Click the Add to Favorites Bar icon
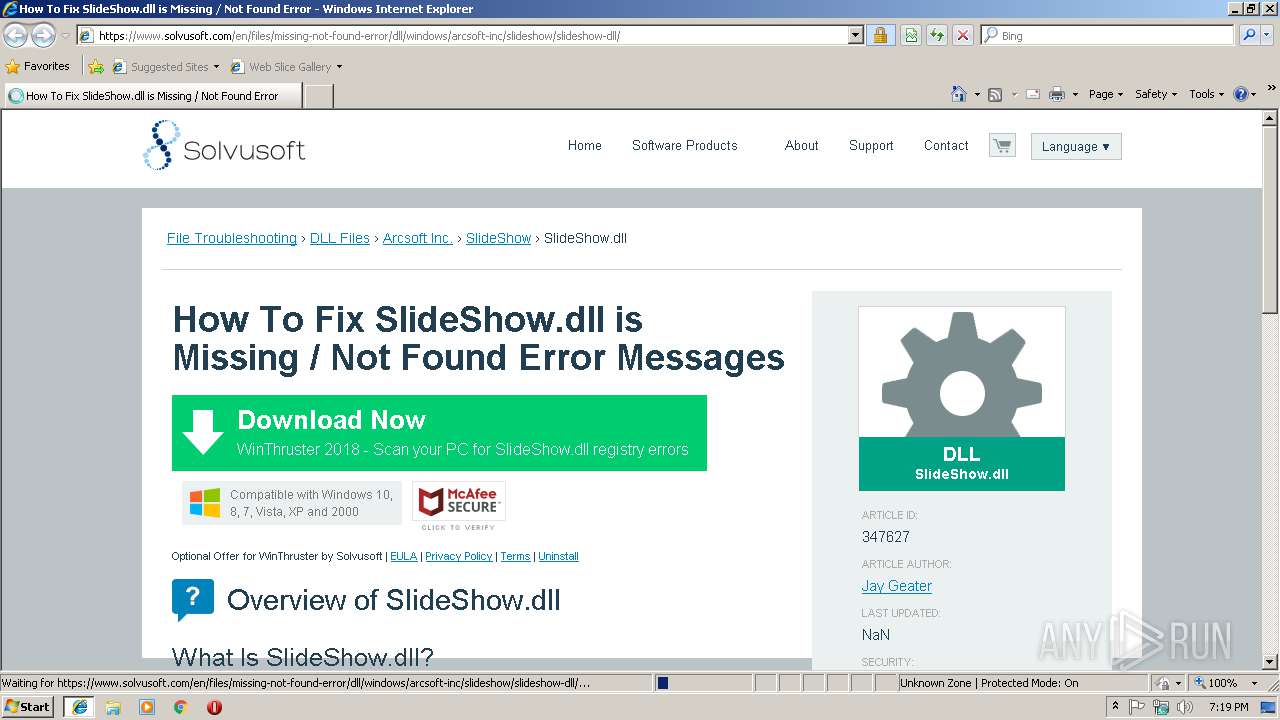The image size is (1280, 720). point(96,67)
